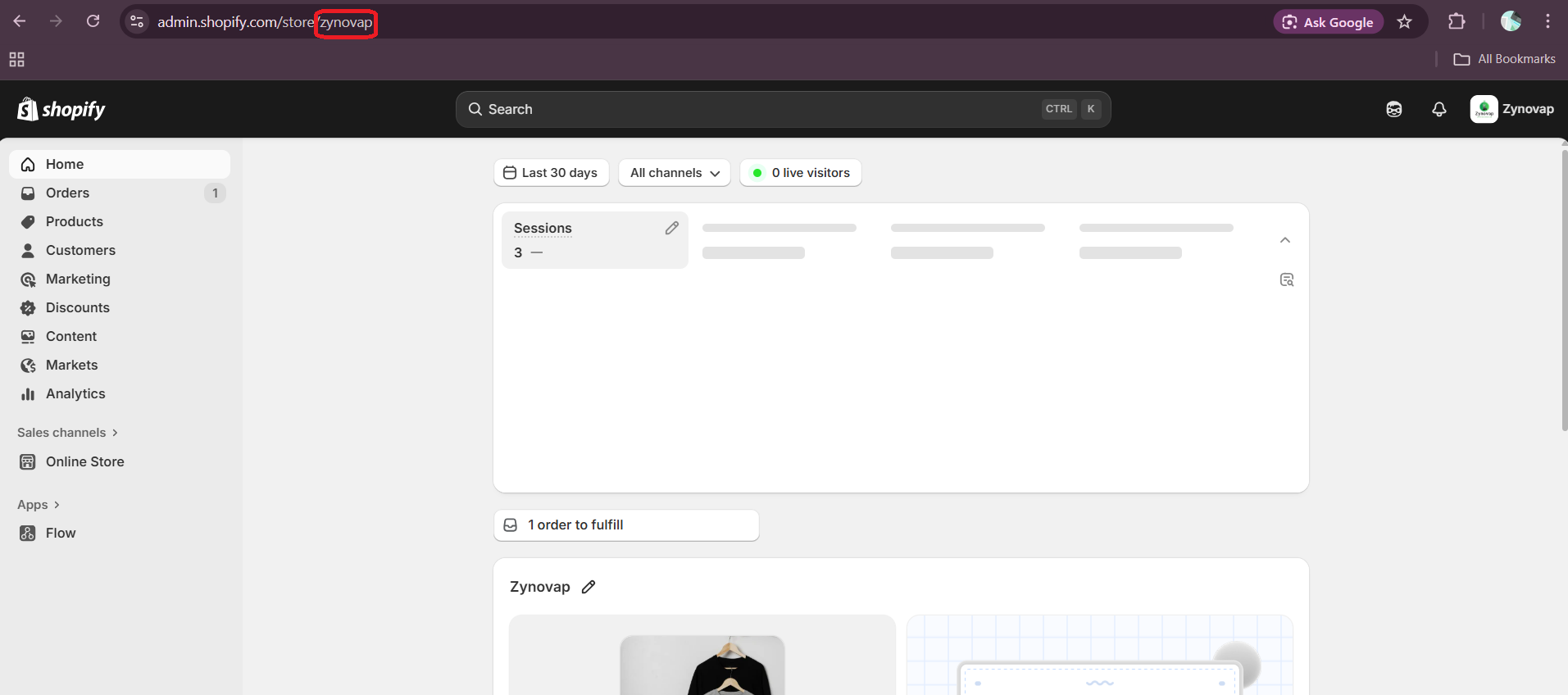This screenshot has width=1568, height=695.
Task: Click the Orders badge showing 1
Action: coord(215,193)
